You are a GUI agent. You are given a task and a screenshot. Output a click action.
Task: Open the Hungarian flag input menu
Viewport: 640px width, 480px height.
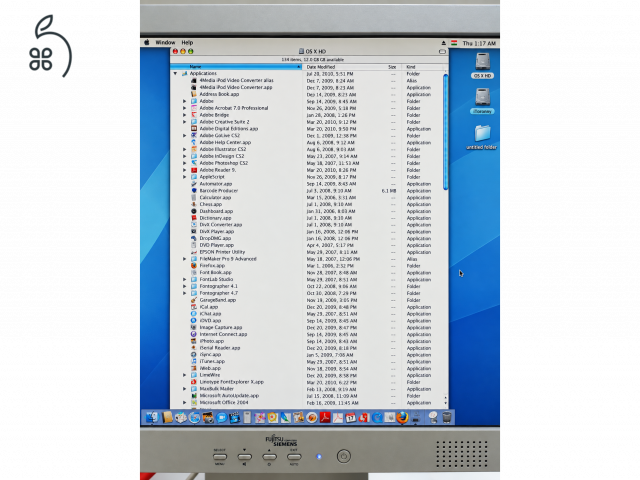tap(454, 43)
